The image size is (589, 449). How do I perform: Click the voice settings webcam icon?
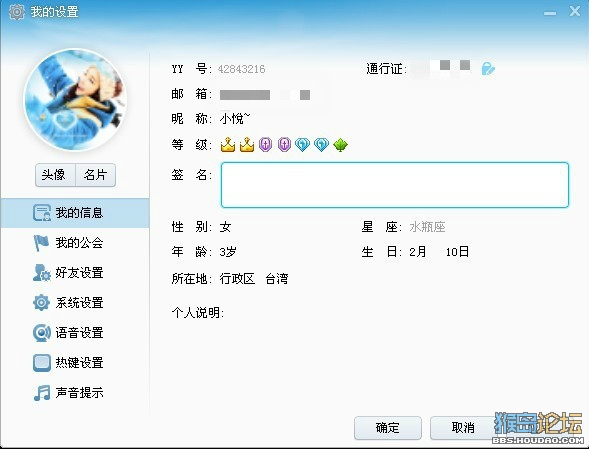[41, 333]
